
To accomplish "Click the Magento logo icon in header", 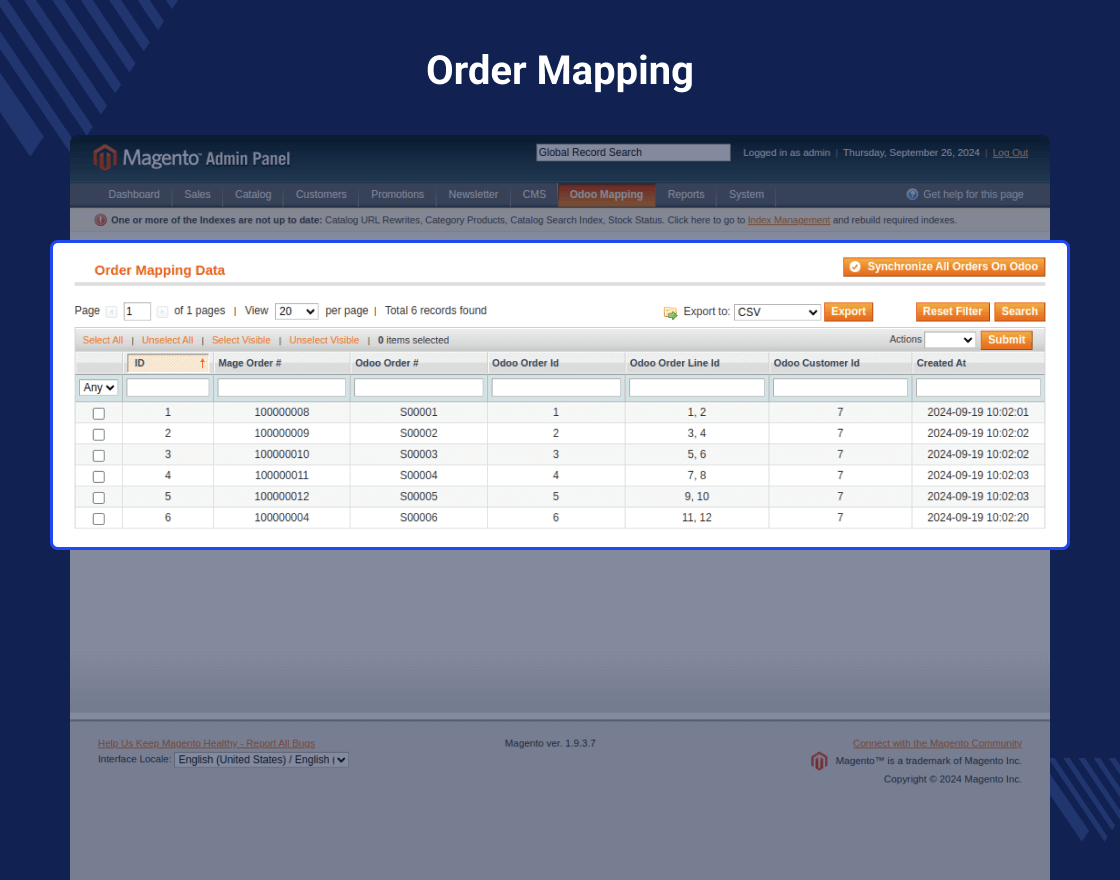I will 104,157.
